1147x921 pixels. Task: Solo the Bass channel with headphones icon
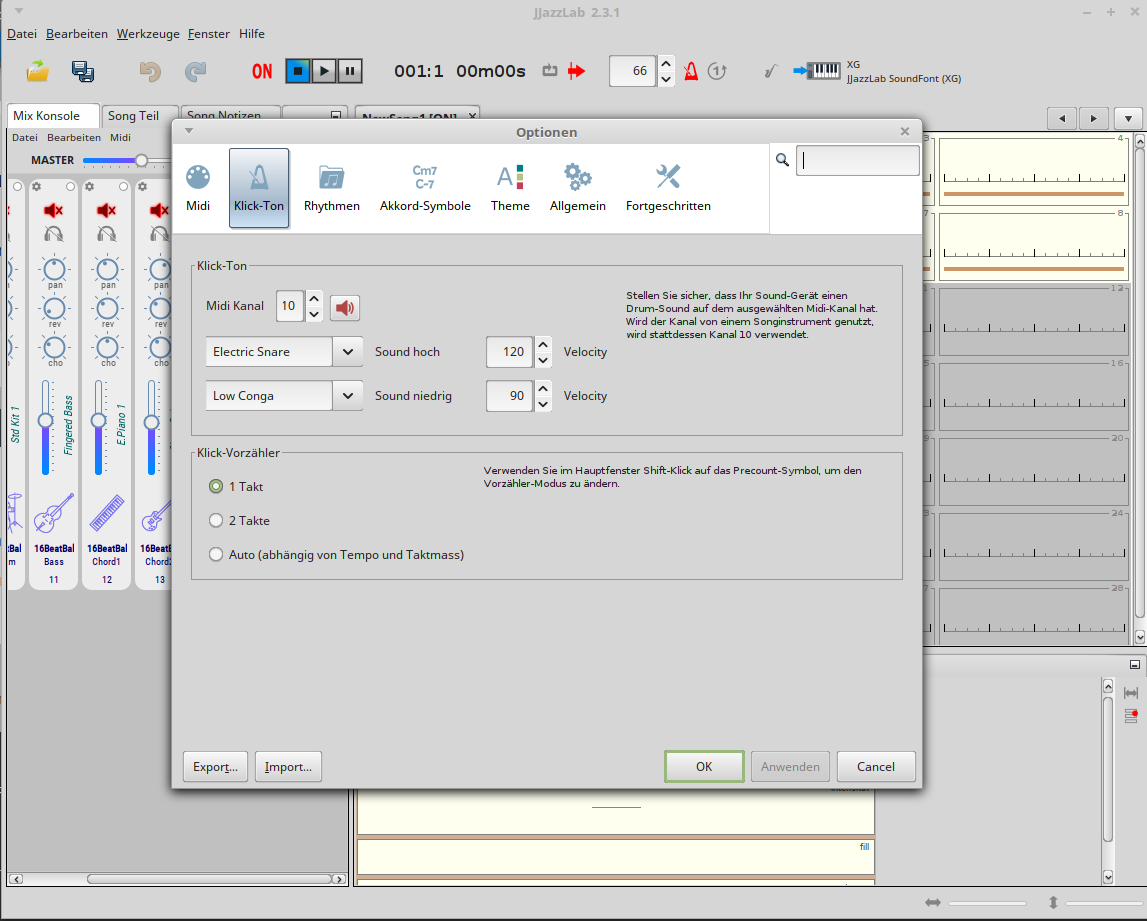53,234
